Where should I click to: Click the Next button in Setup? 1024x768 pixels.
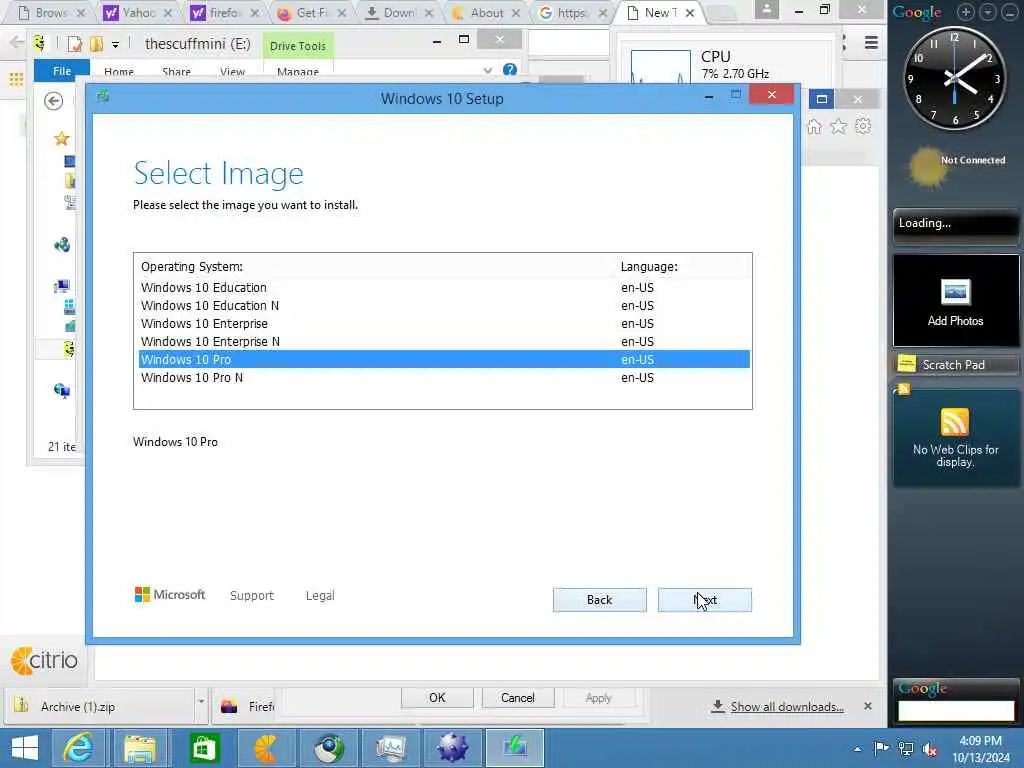(705, 600)
